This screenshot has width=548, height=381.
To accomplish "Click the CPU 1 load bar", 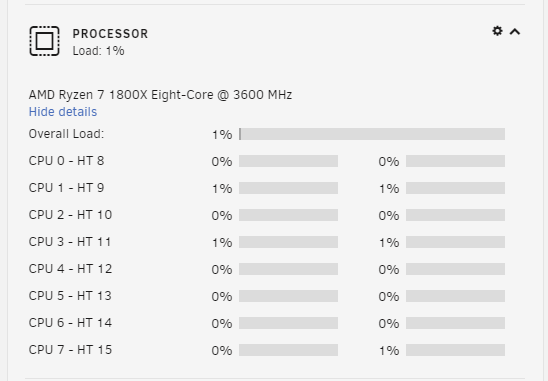I will (x=288, y=188).
